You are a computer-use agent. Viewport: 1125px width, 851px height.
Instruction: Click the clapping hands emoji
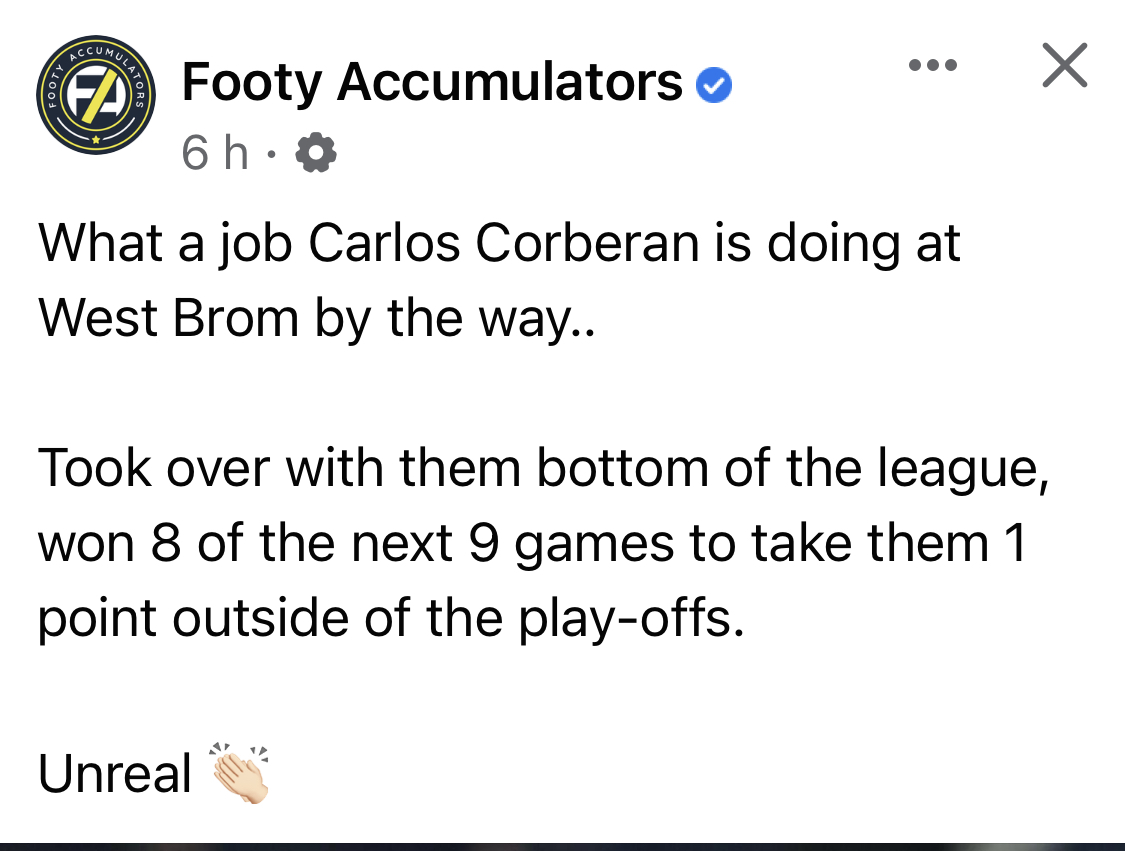(240, 772)
